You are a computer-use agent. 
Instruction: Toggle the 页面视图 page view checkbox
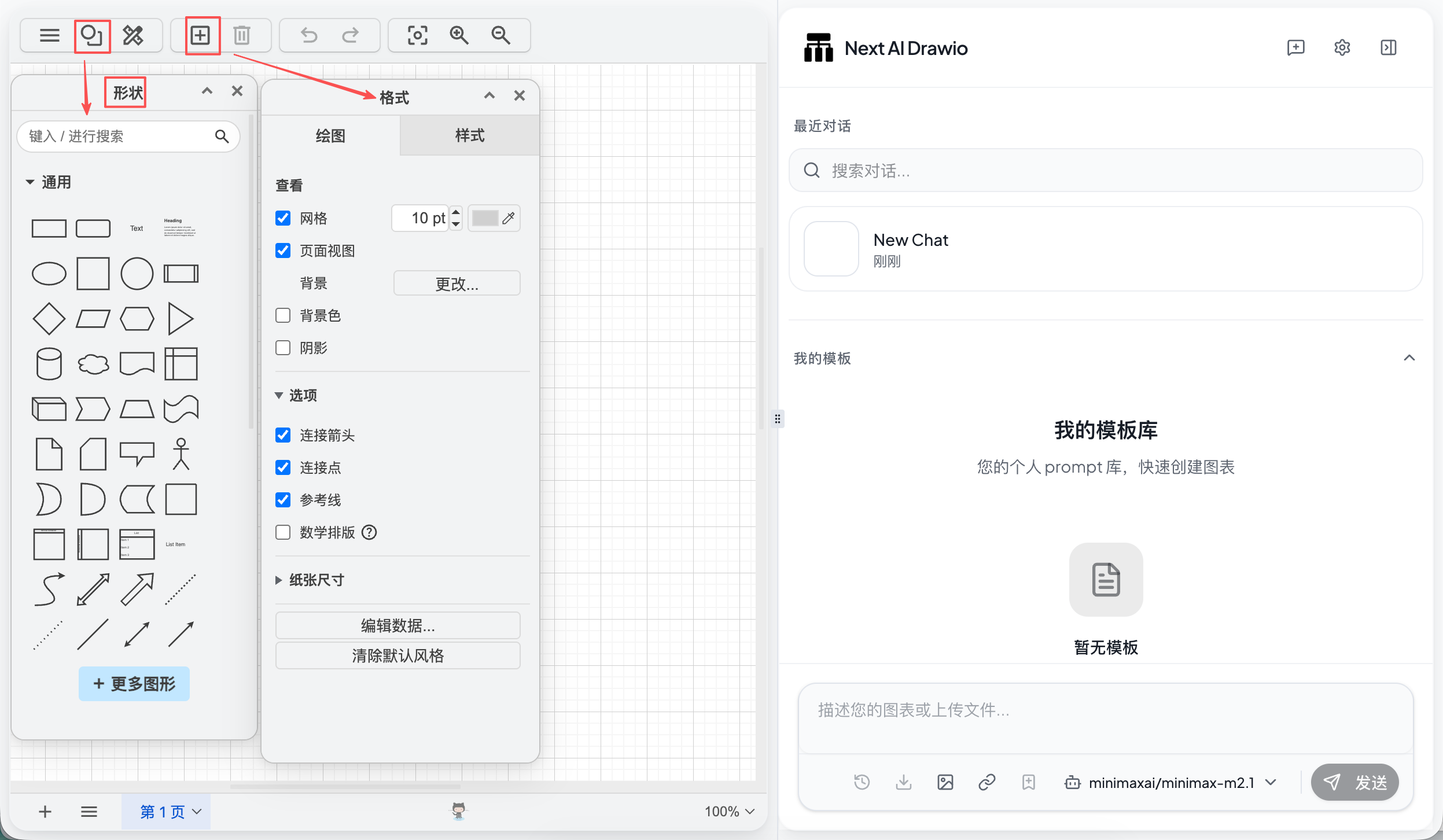(283, 250)
